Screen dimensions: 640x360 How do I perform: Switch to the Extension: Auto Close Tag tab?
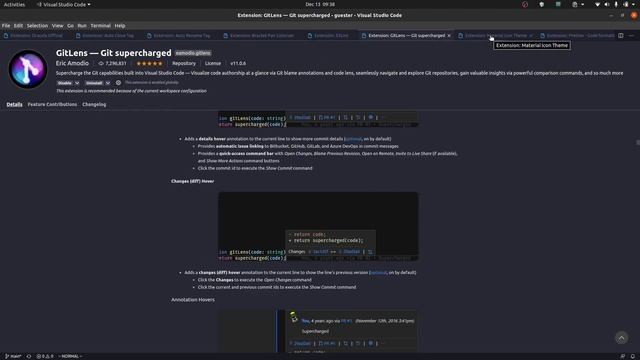[x=107, y=36]
